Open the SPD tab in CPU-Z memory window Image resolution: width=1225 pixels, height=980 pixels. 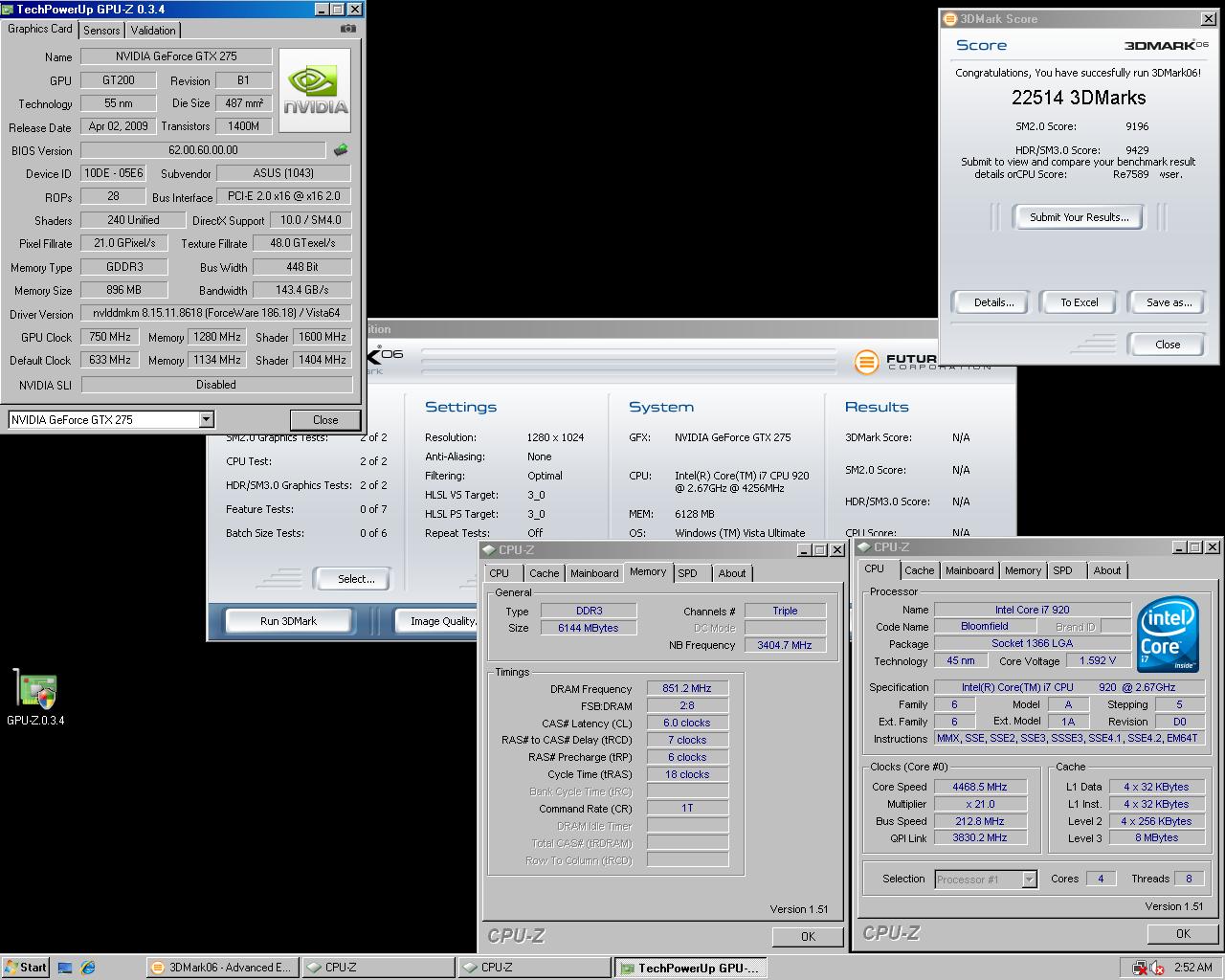(x=687, y=573)
